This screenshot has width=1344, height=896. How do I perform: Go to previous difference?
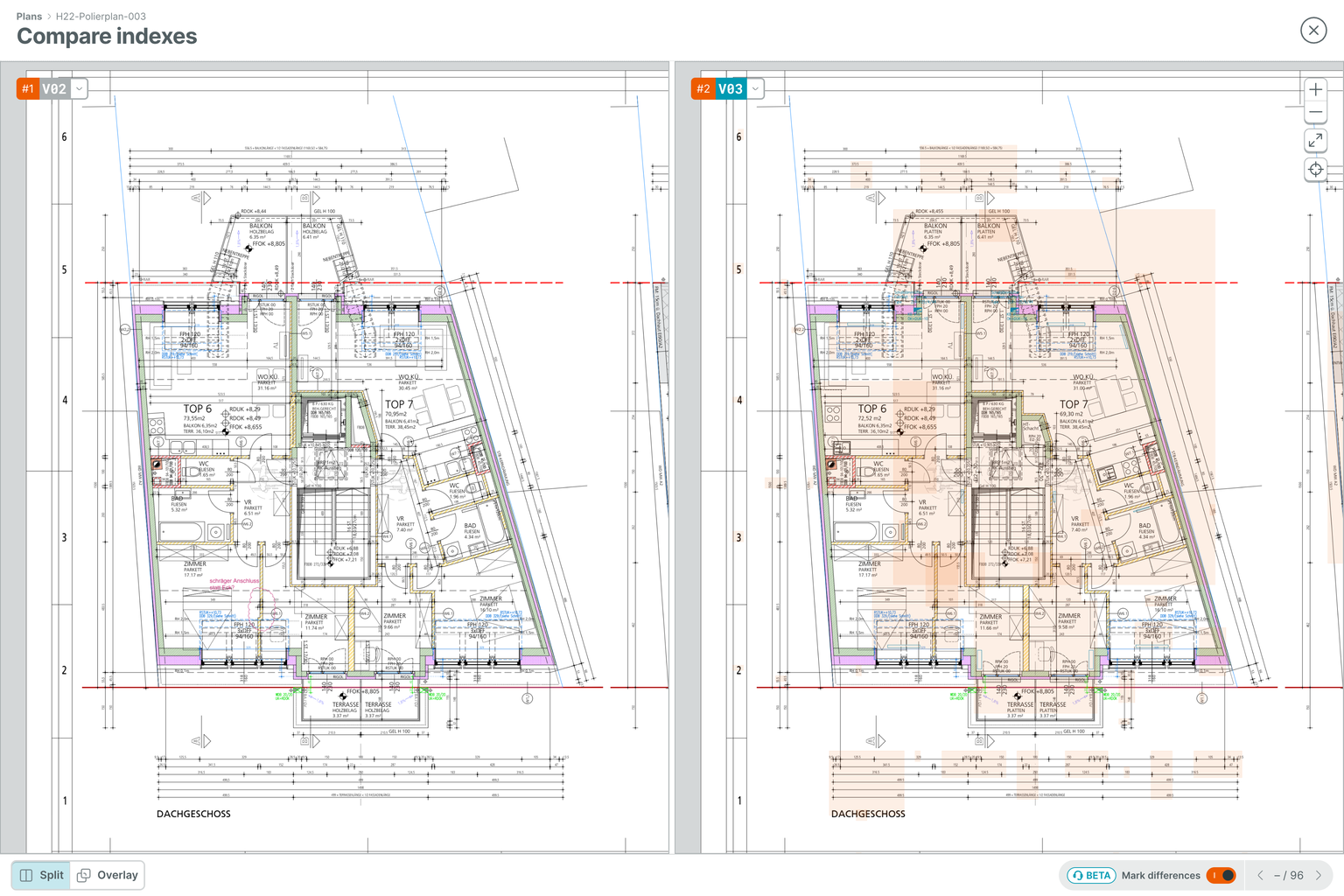(x=1260, y=875)
